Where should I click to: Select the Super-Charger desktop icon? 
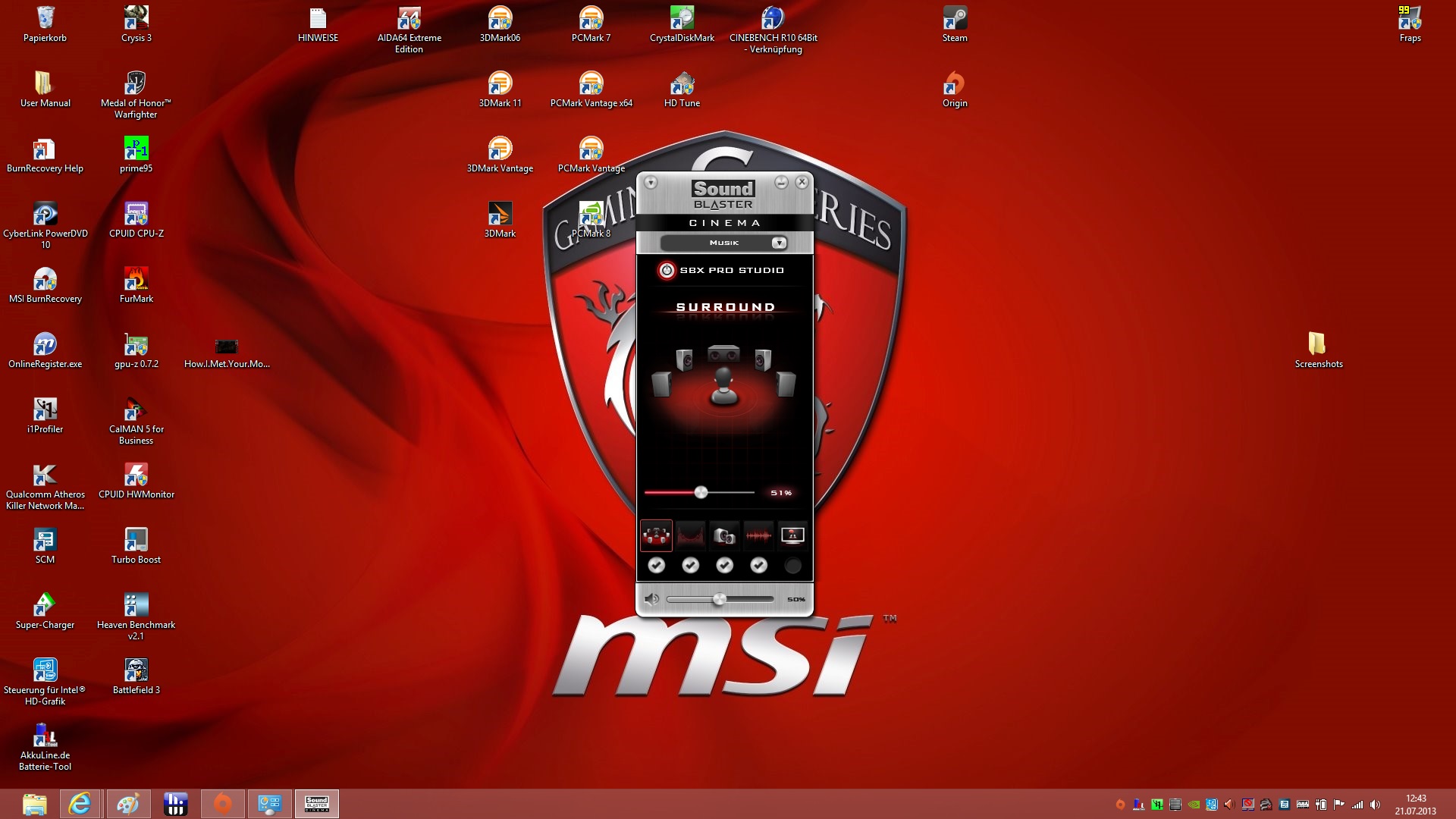[x=45, y=611]
